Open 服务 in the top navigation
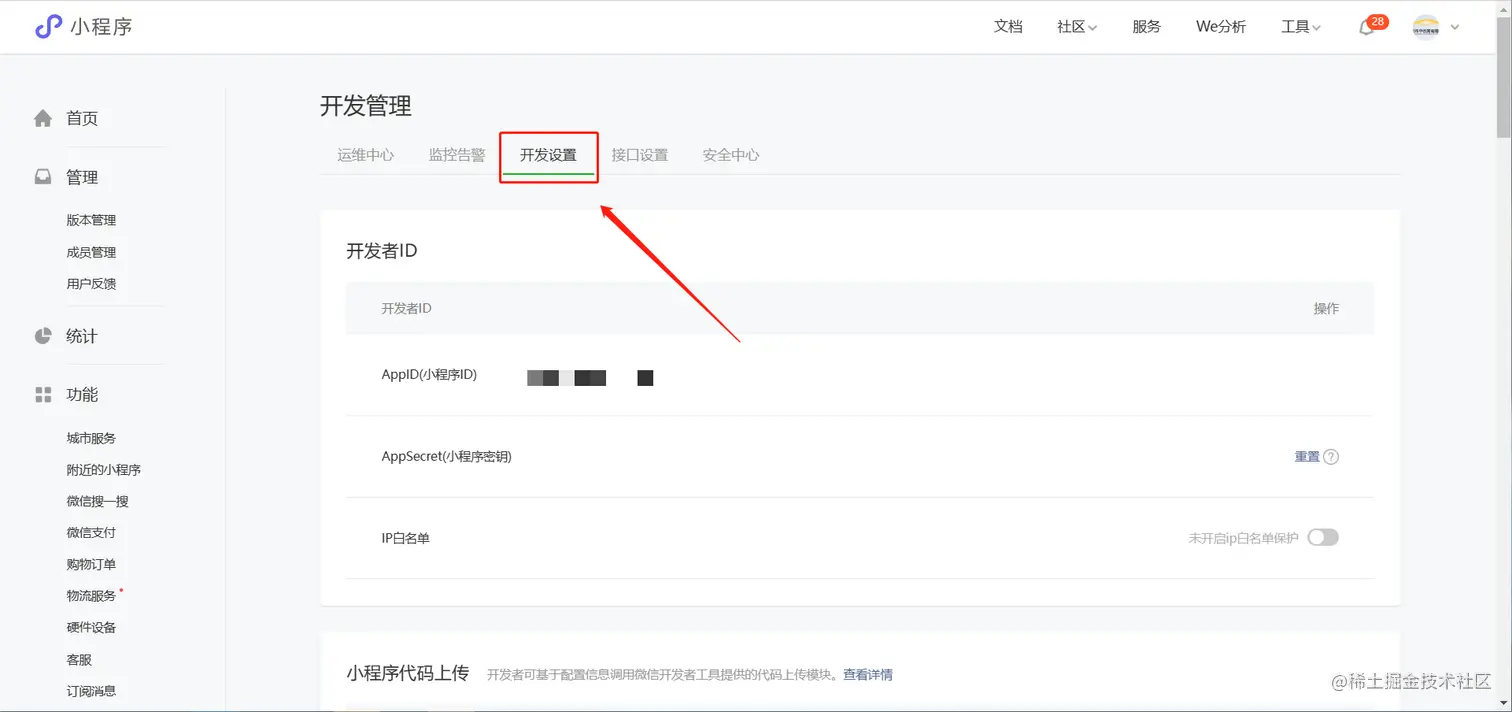 click(x=1147, y=27)
